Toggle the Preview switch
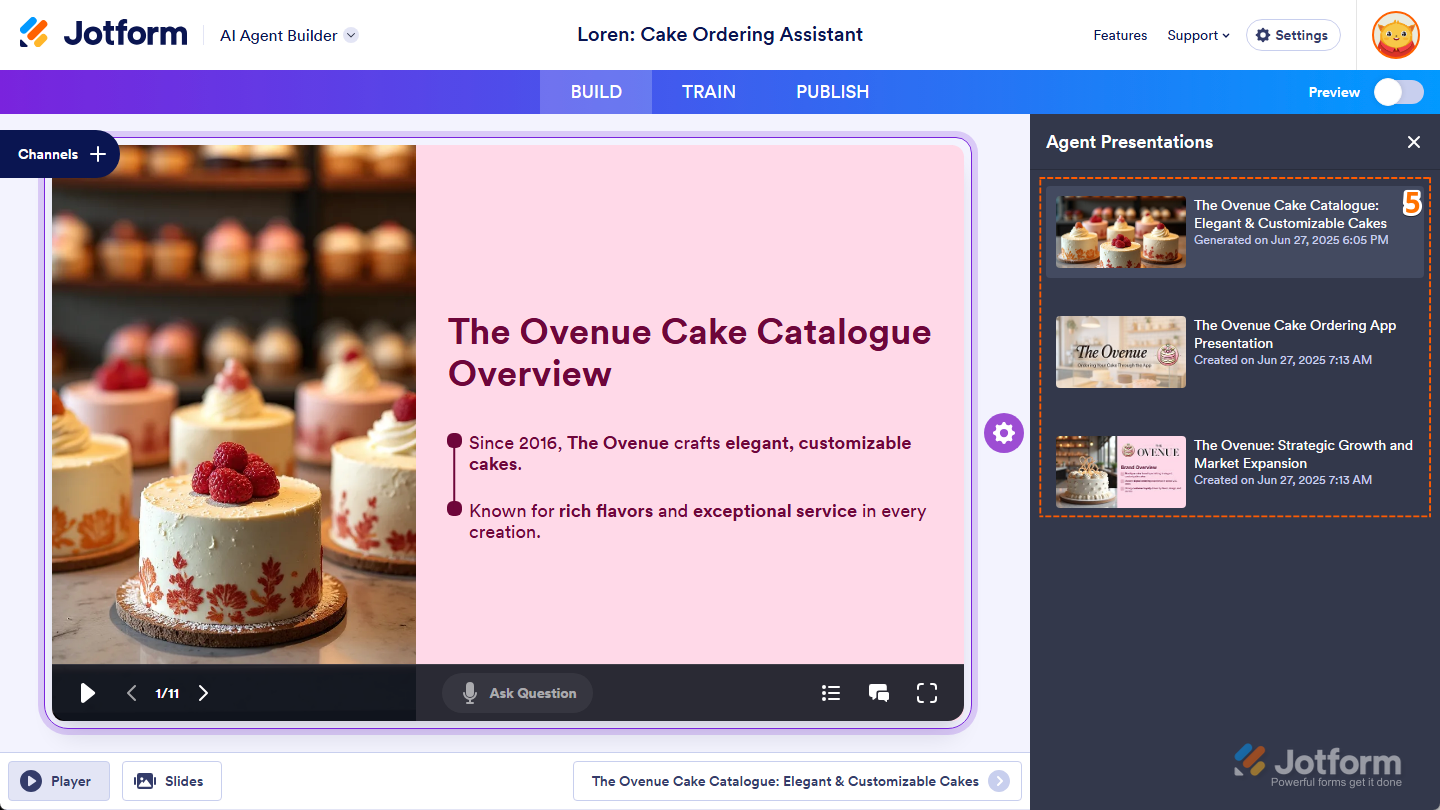Viewport: 1440px width, 810px height. pos(1398,92)
